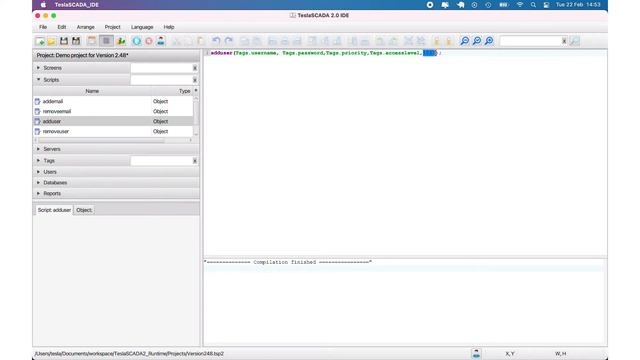Click the blue circle toolbar icon
The height and width of the screenshot is (360, 640).
click(x=137, y=41)
